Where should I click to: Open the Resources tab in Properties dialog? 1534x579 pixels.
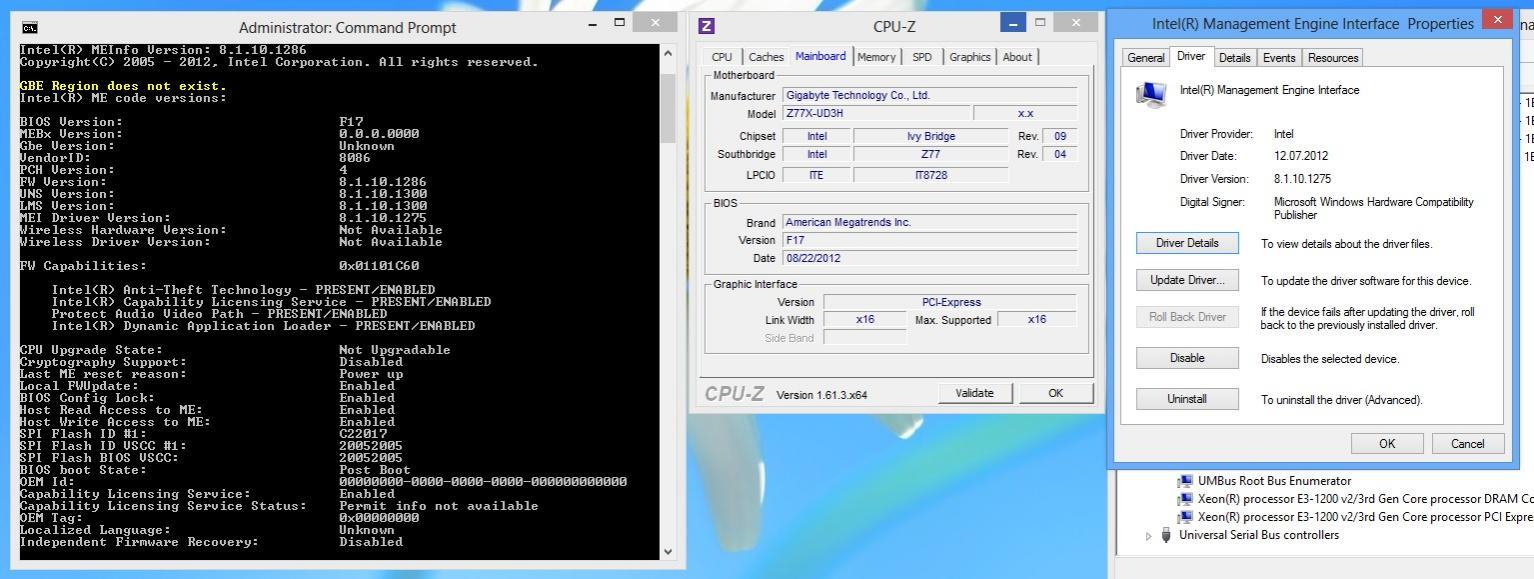tap(1333, 58)
